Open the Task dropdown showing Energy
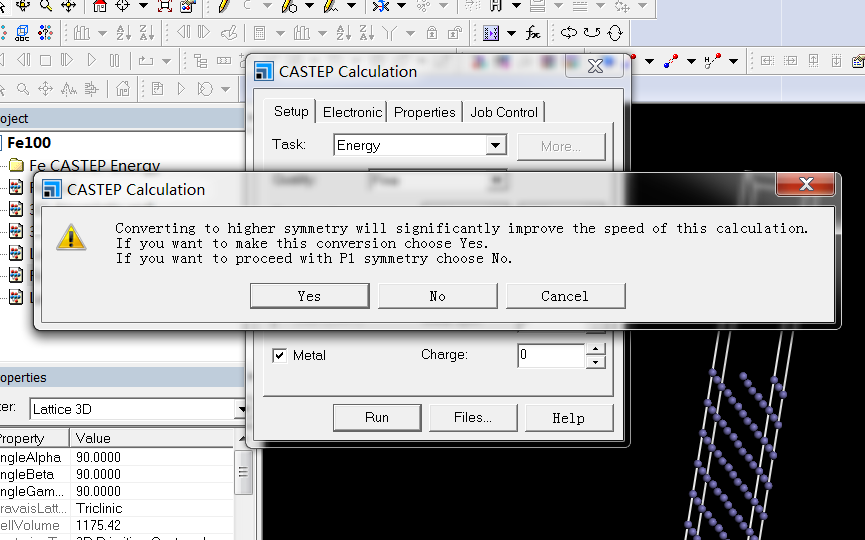 pyautogui.click(x=496, y=146)
